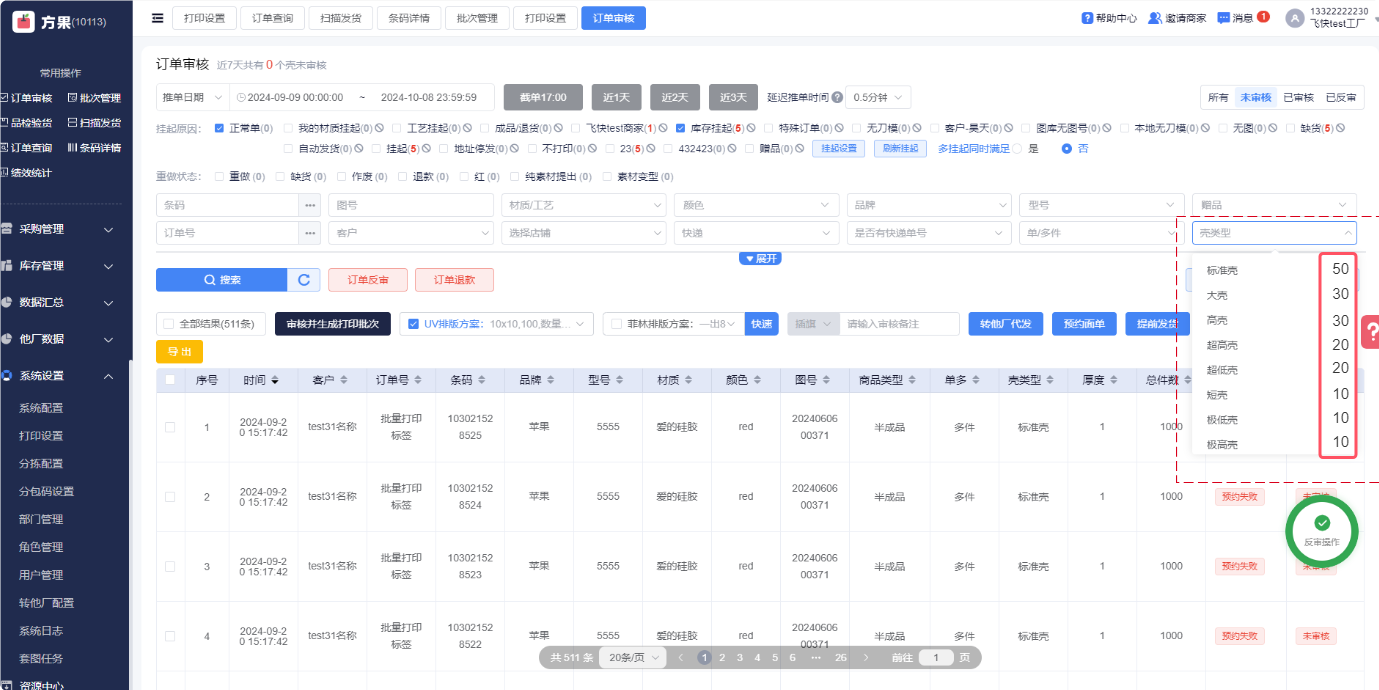Click the 审核并生成打印批次 button

332,324
